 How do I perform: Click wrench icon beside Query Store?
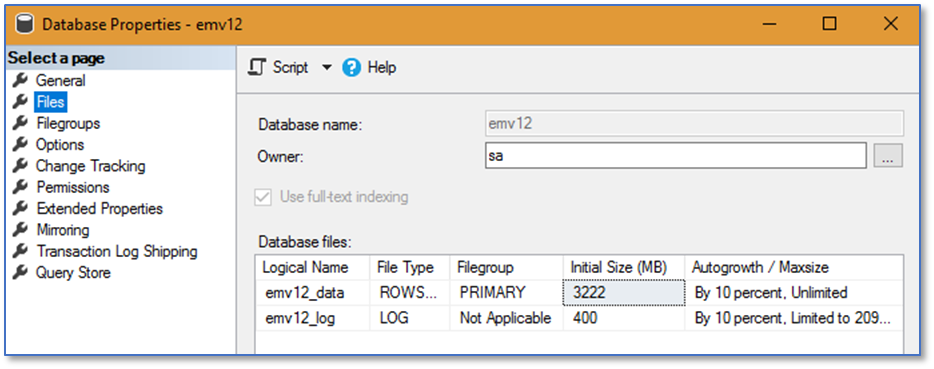[x=20, y=273]
